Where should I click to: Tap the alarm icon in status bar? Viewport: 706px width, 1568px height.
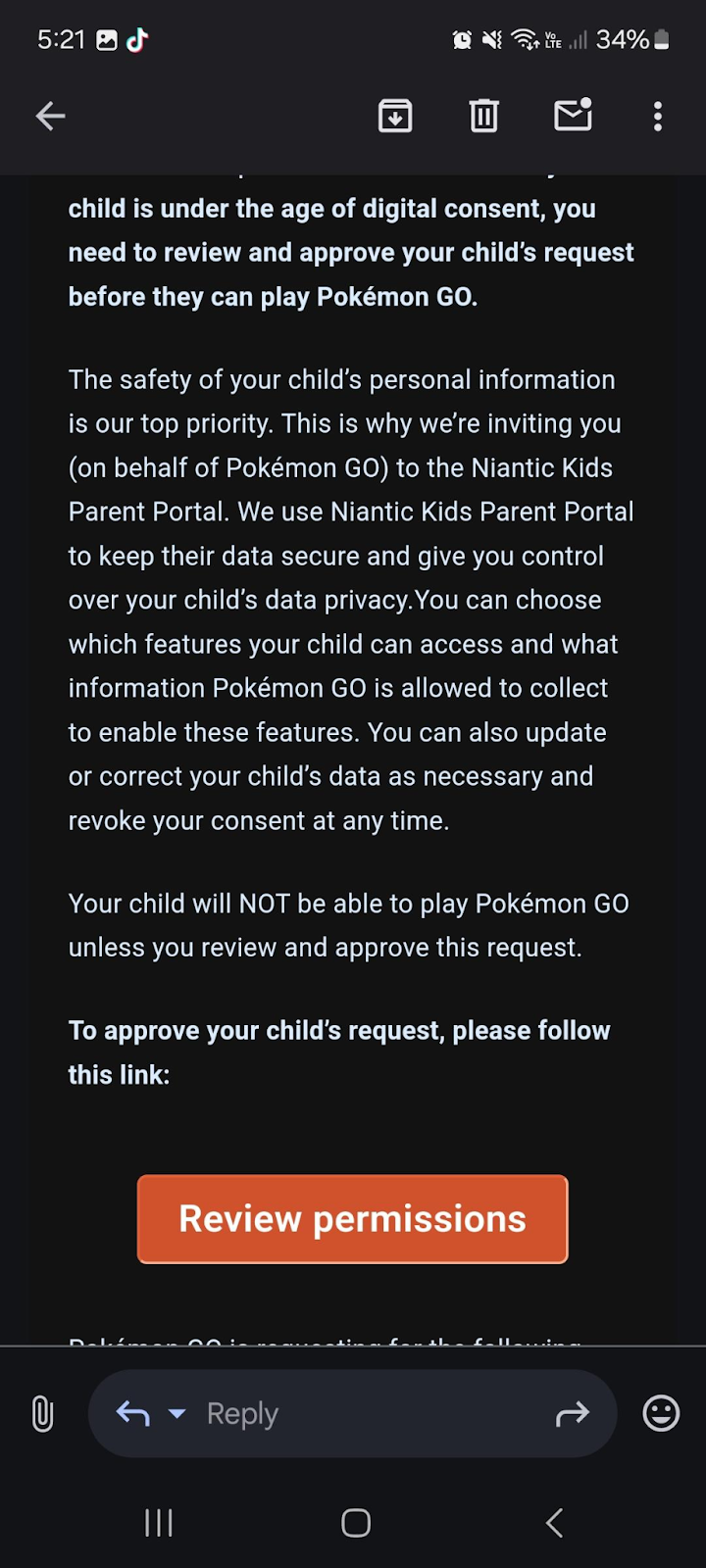coord(462,40)
